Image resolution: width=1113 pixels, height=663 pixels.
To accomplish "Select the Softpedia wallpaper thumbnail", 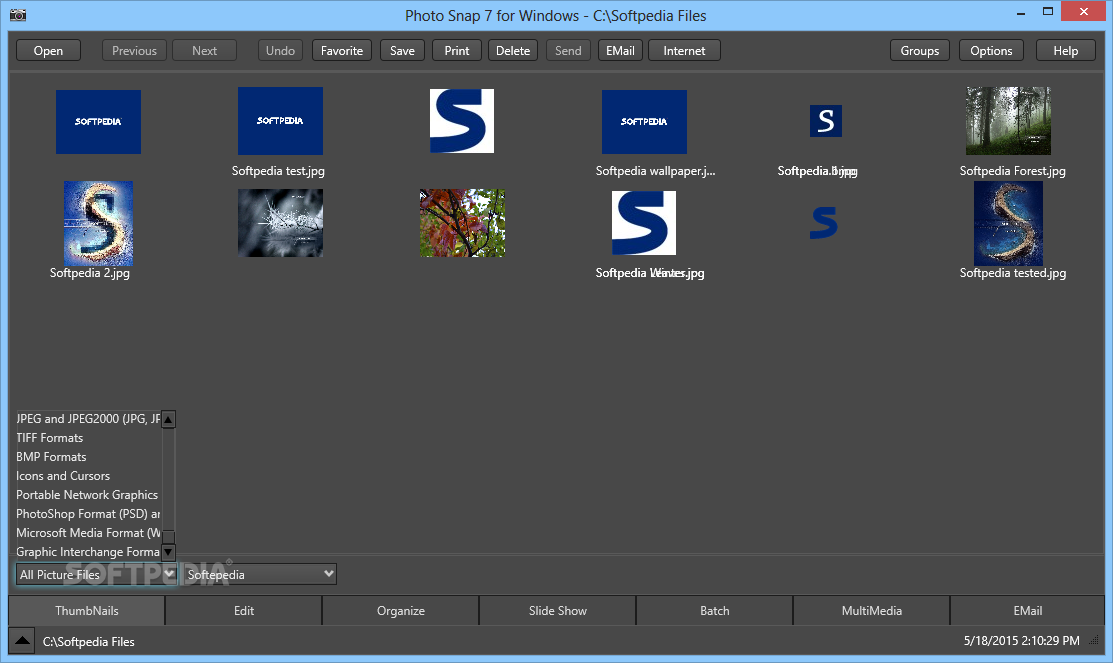I will pos(644,121).
